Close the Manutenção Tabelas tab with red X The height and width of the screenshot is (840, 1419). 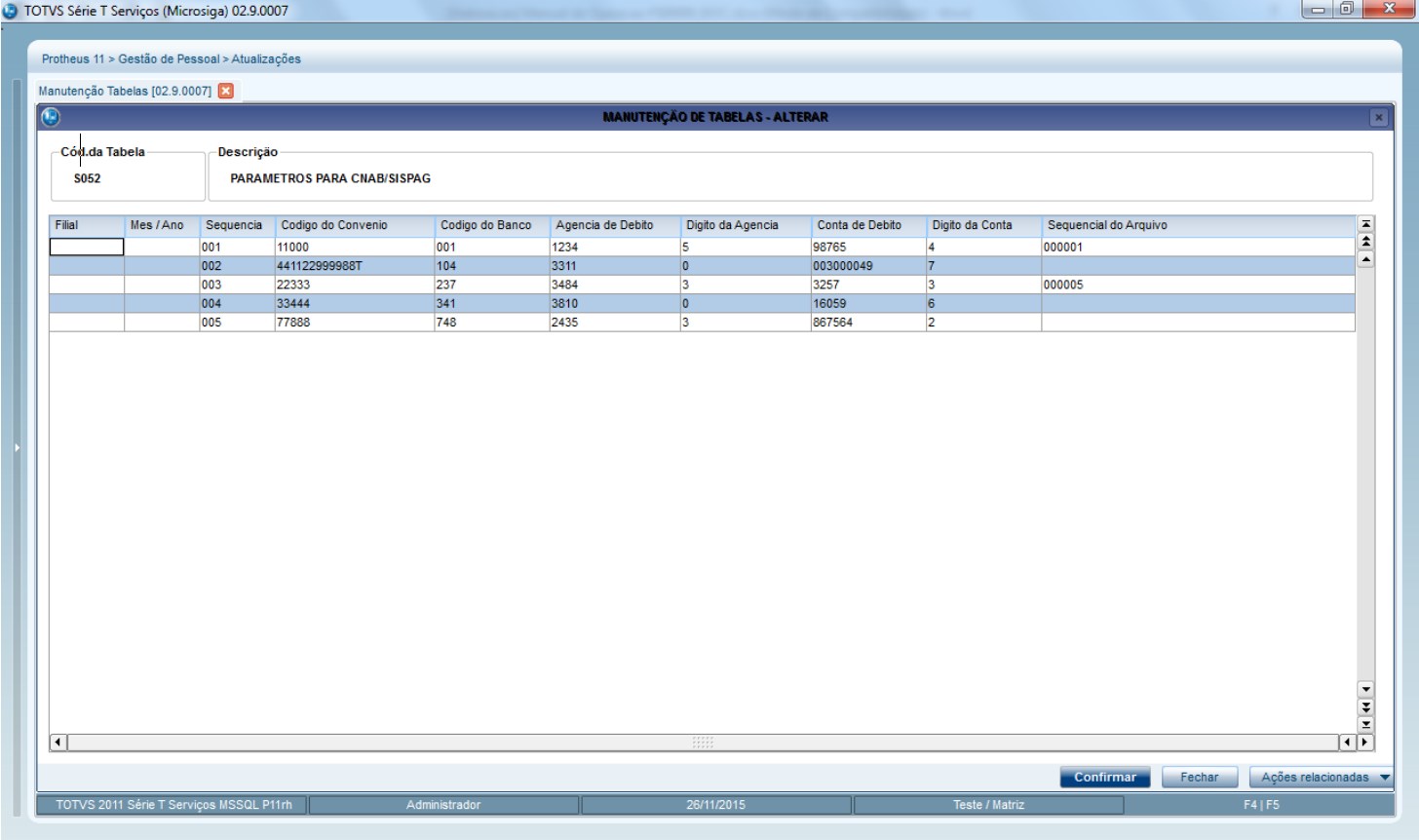tap(225, 91)
